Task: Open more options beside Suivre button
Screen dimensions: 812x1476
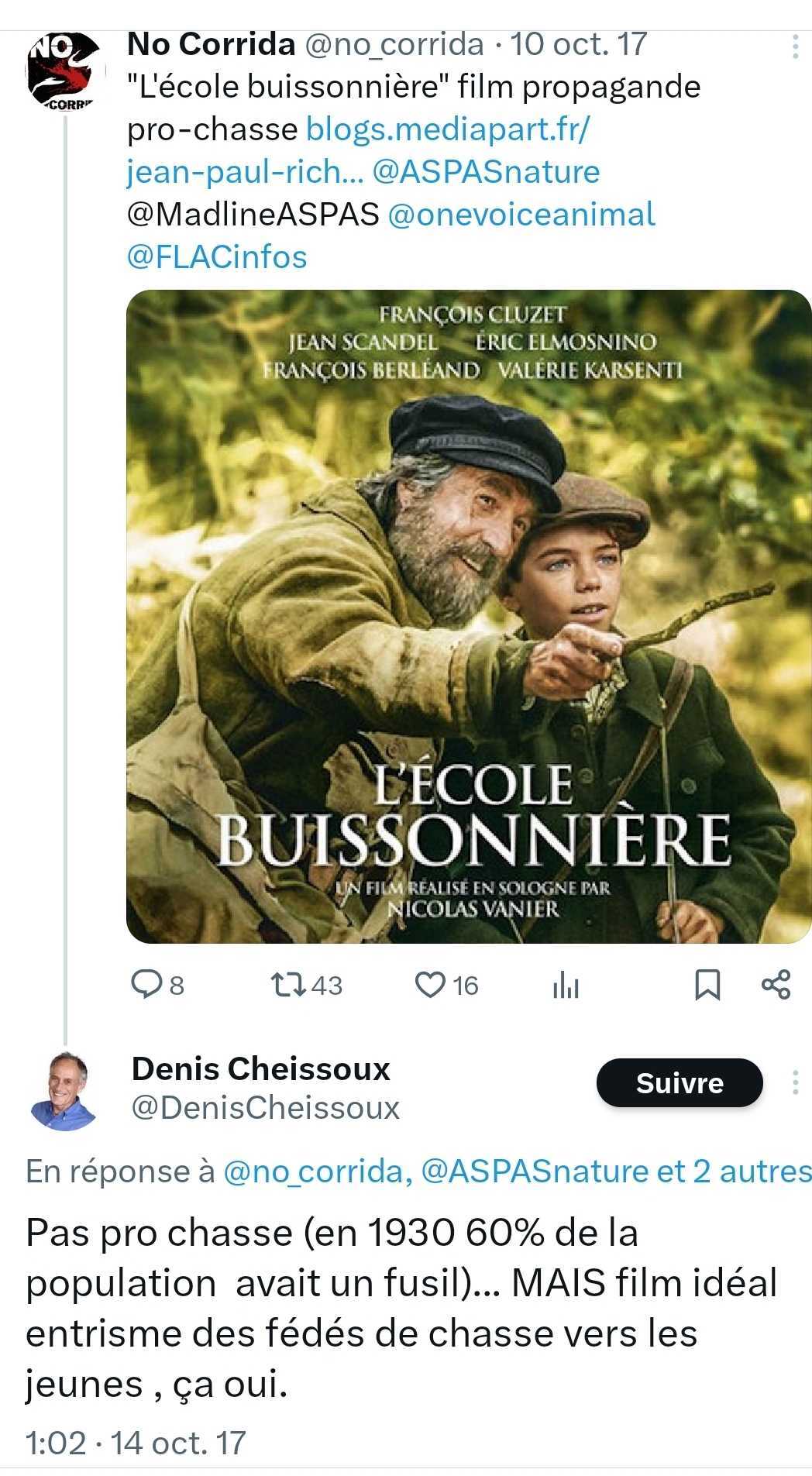Action: [795, 1082]
